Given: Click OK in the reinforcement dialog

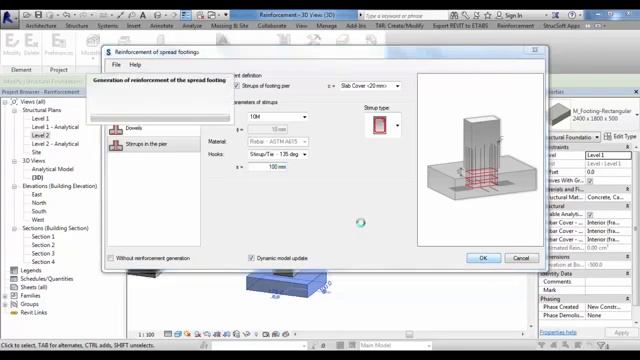Looking at the screenshot, I should (x=483, y=258).
